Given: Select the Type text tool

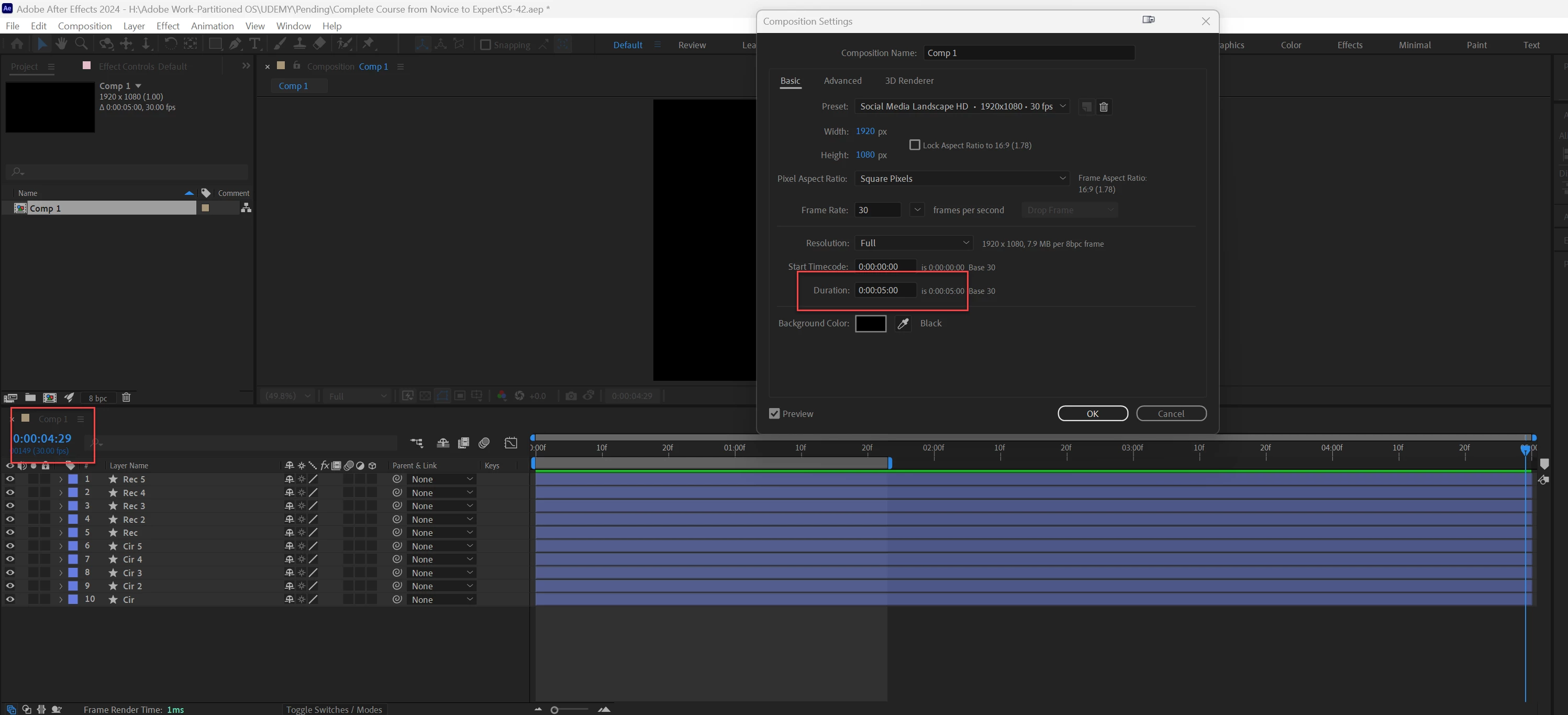Looking at the screenshot, I should click(x=254, y=44).
